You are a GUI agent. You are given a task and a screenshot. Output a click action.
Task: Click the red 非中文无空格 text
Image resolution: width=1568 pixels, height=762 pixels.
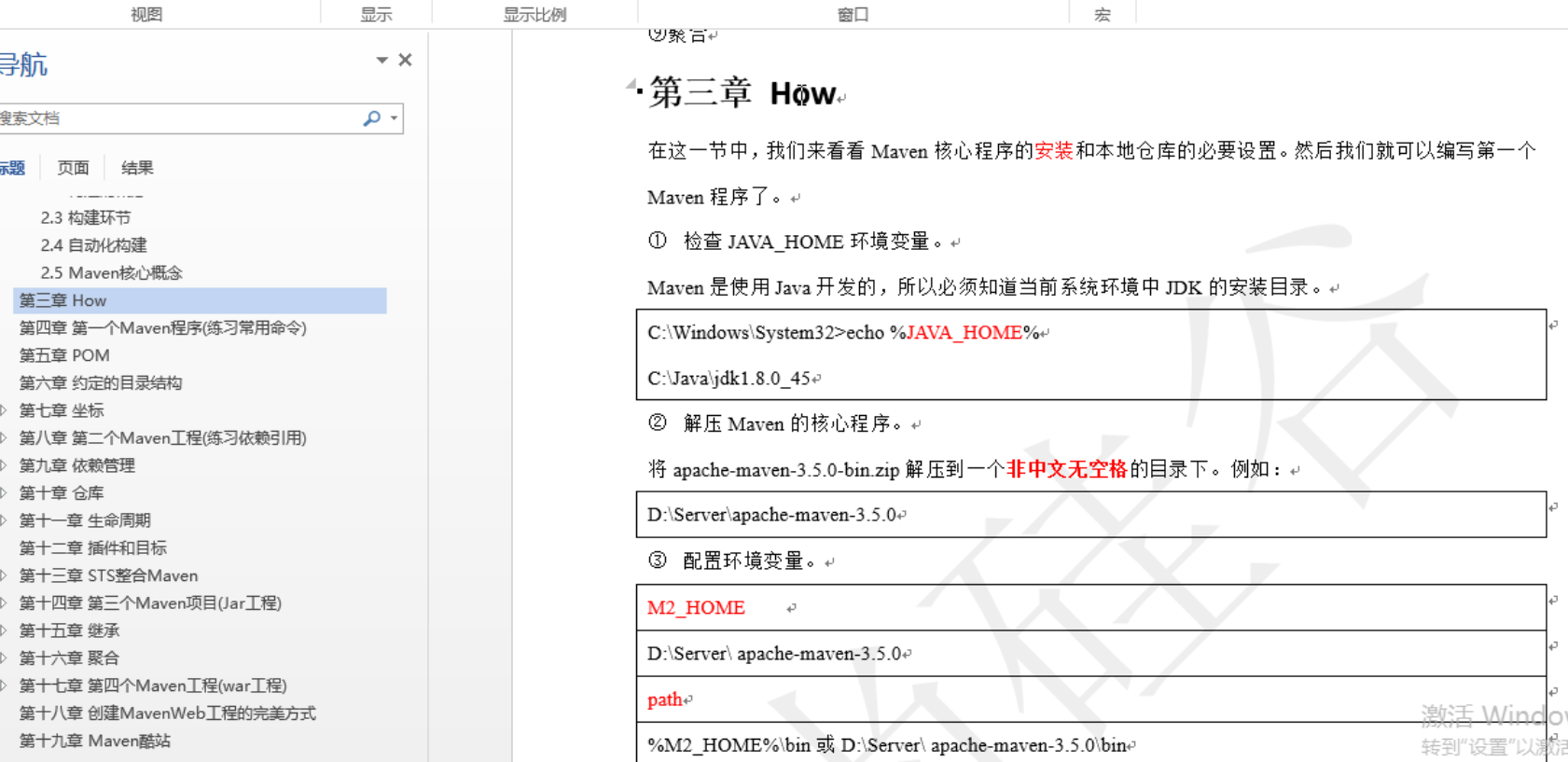coord(1067,469)
